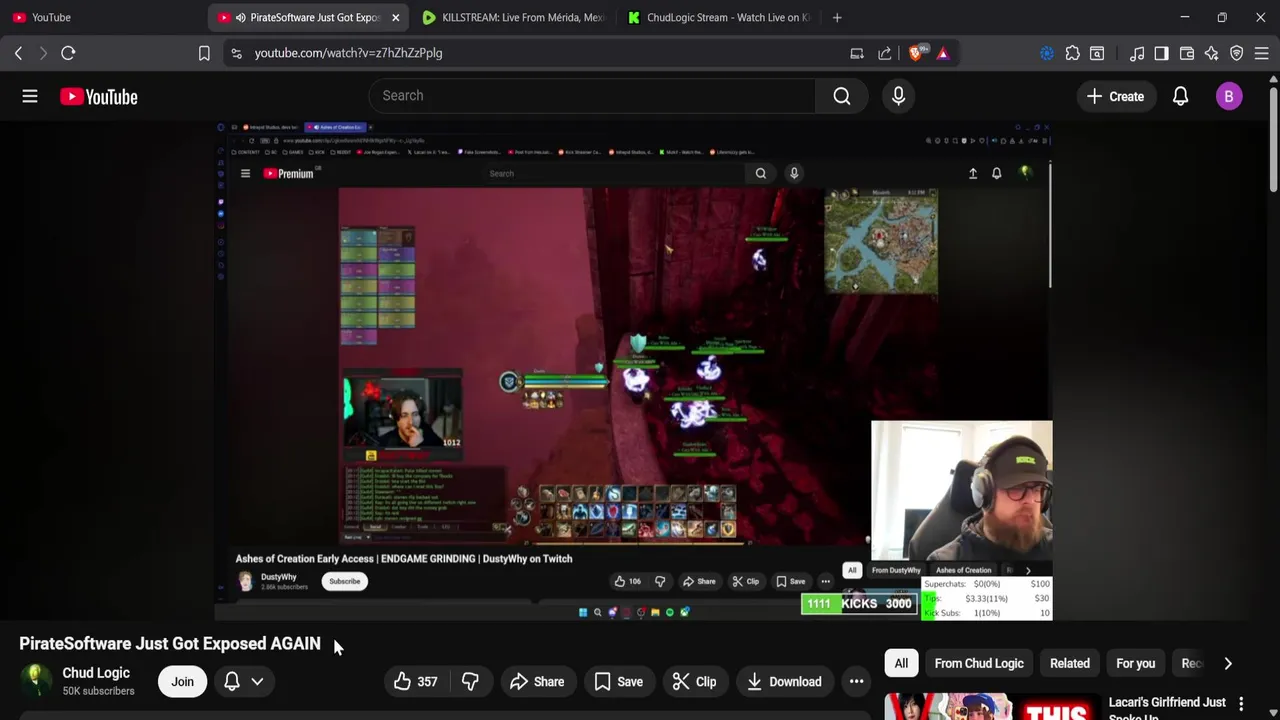Click the '50K subscribers' text
1280x720 pixels.
(98, 691)
